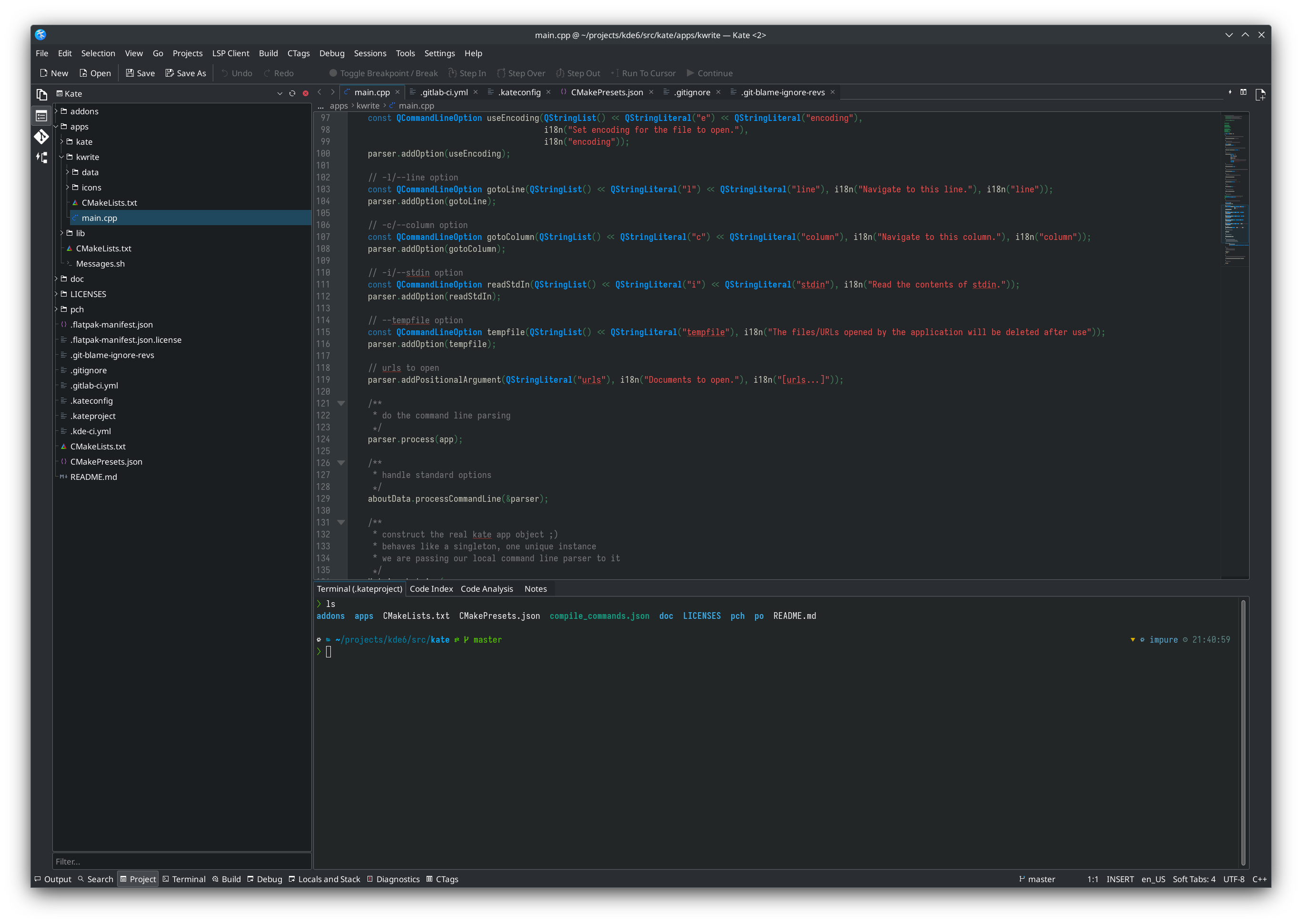Click the terminal panel vertical scrollbar

click(1243, 732)
